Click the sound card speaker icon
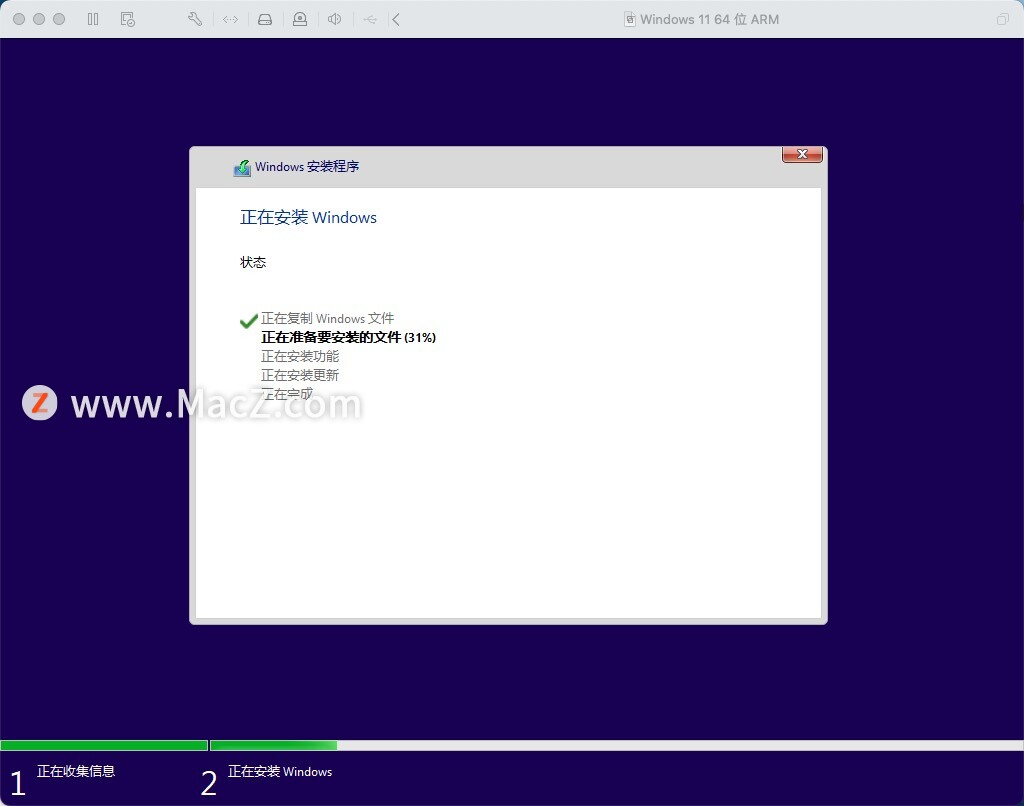1024x806 pixels. coord(334,19)
